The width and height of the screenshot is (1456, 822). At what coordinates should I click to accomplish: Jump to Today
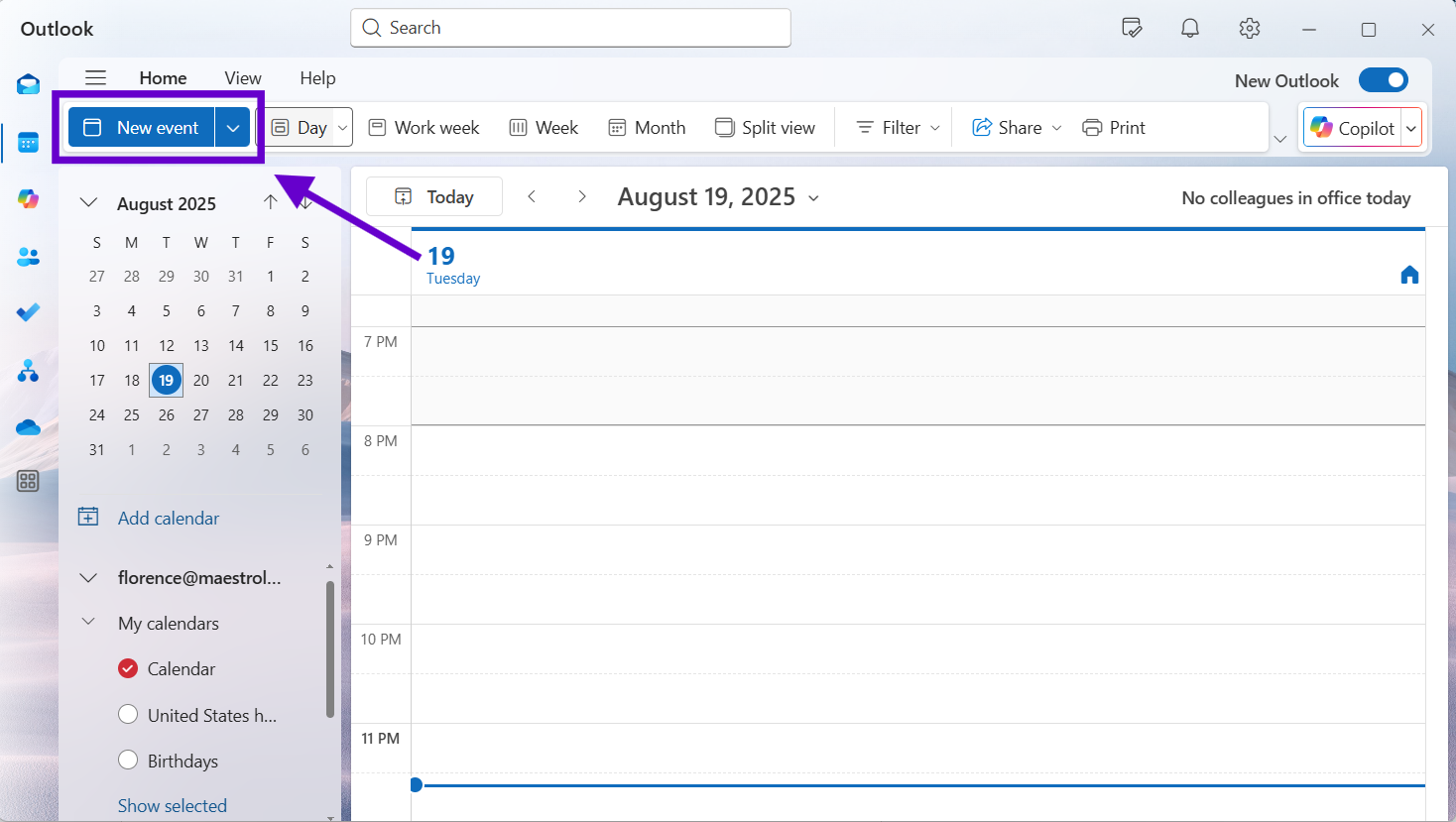(434, 196)
